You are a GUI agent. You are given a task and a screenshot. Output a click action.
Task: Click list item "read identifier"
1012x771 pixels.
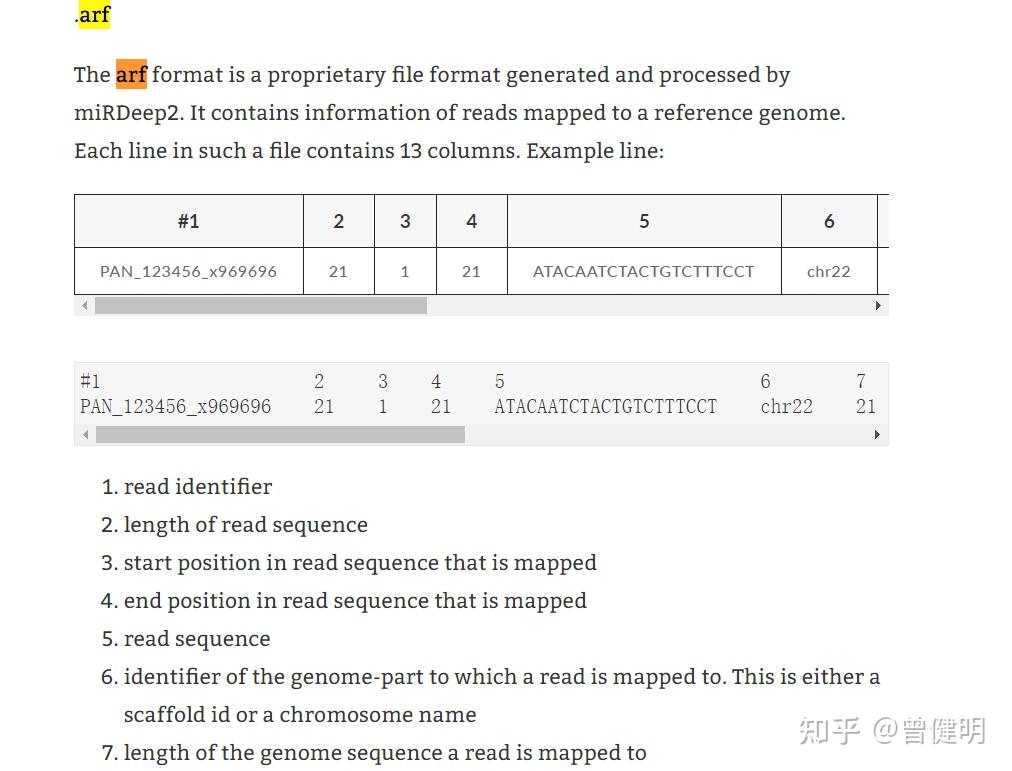click(x=198, y=487)
